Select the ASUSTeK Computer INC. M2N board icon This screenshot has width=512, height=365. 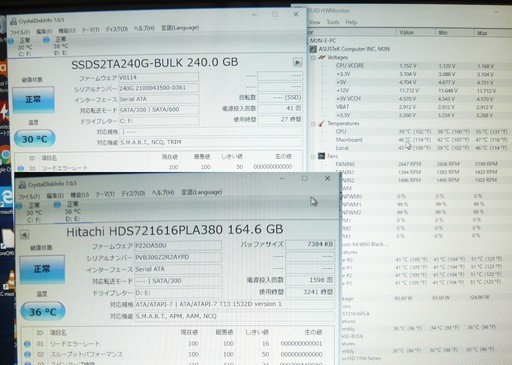(313, 49)
